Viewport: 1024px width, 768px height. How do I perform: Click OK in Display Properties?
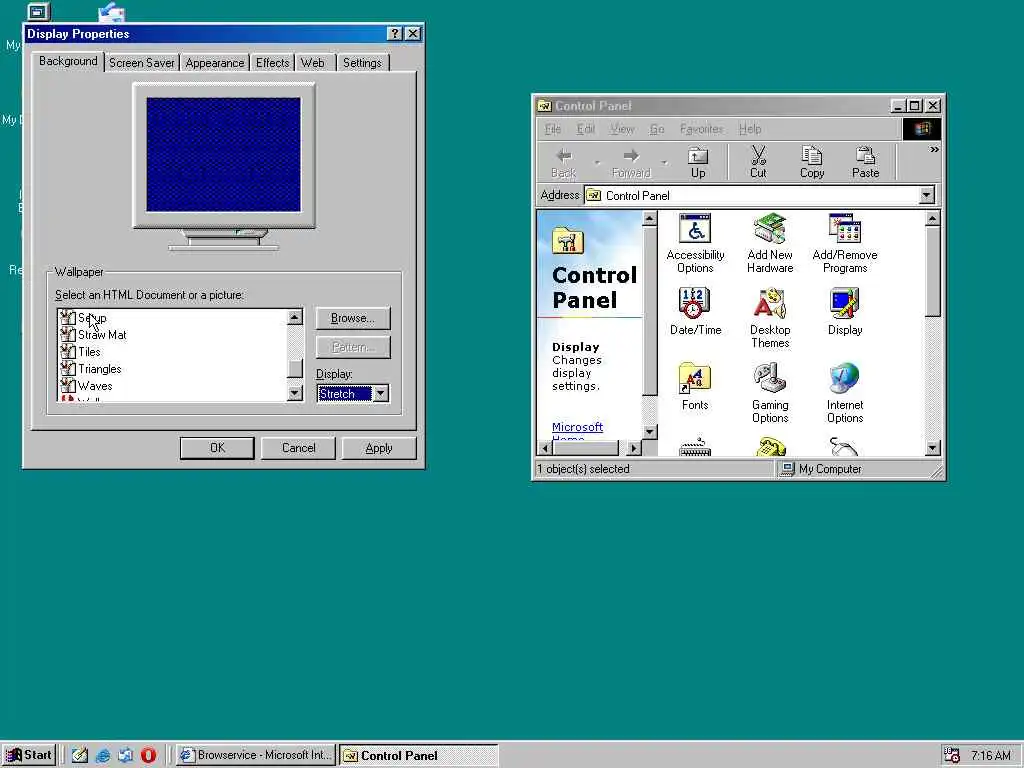tap(217, 448)
